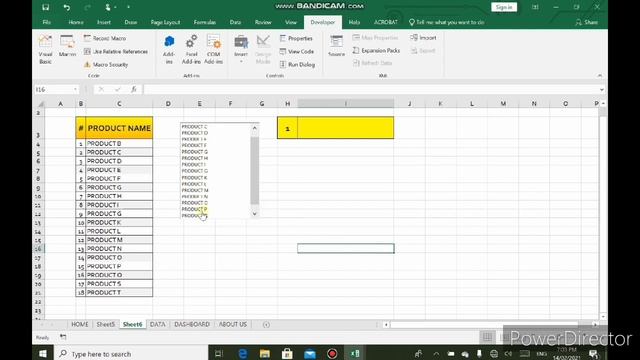Open COM Add-ins
The height and width of the screenshot is (360, 640).
[213, 49]
